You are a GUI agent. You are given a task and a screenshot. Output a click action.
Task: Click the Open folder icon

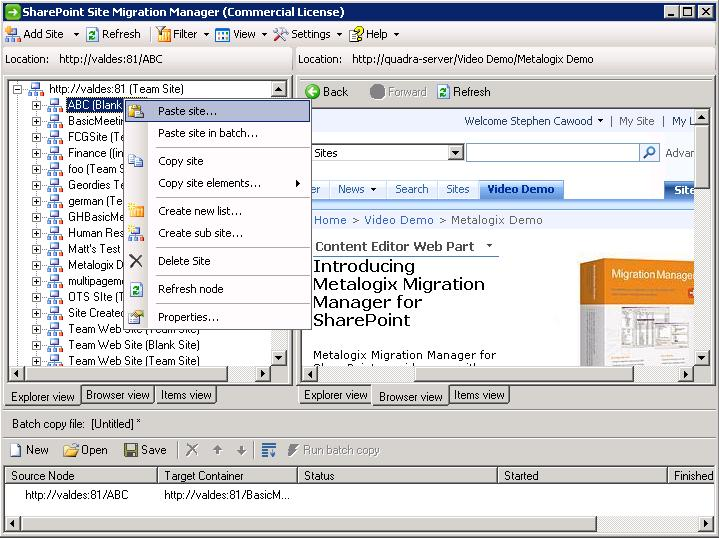pos(71,450)
